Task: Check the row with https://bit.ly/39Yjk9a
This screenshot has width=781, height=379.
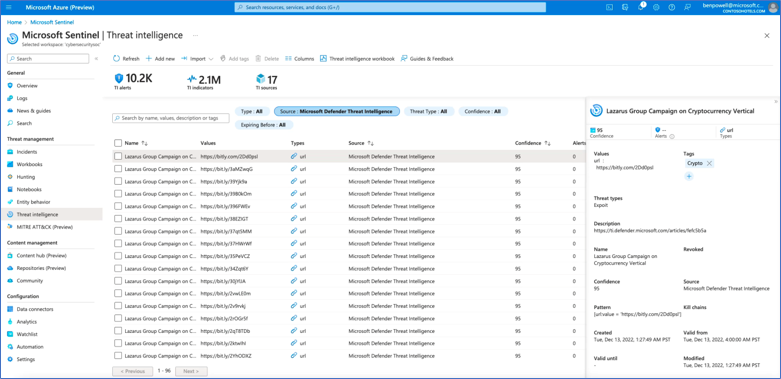Action: pos(118,181)
